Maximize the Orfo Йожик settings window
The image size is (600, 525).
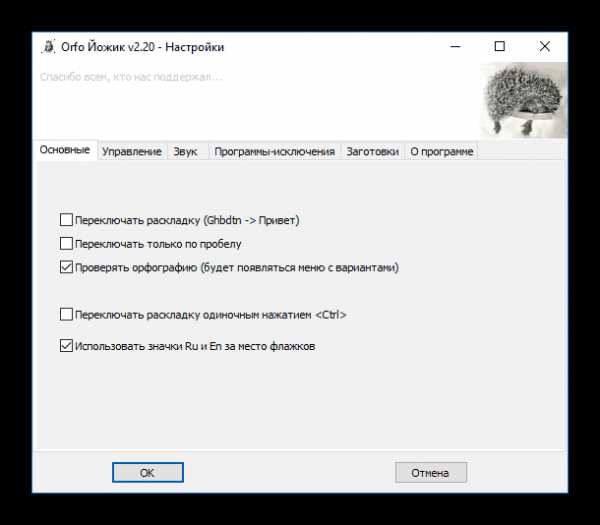pyautogui.click(x=500, y=47)
